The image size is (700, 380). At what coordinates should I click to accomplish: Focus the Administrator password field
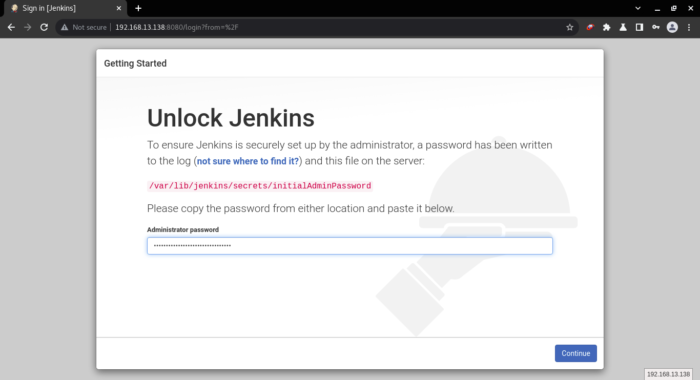[x=350, y=246]
